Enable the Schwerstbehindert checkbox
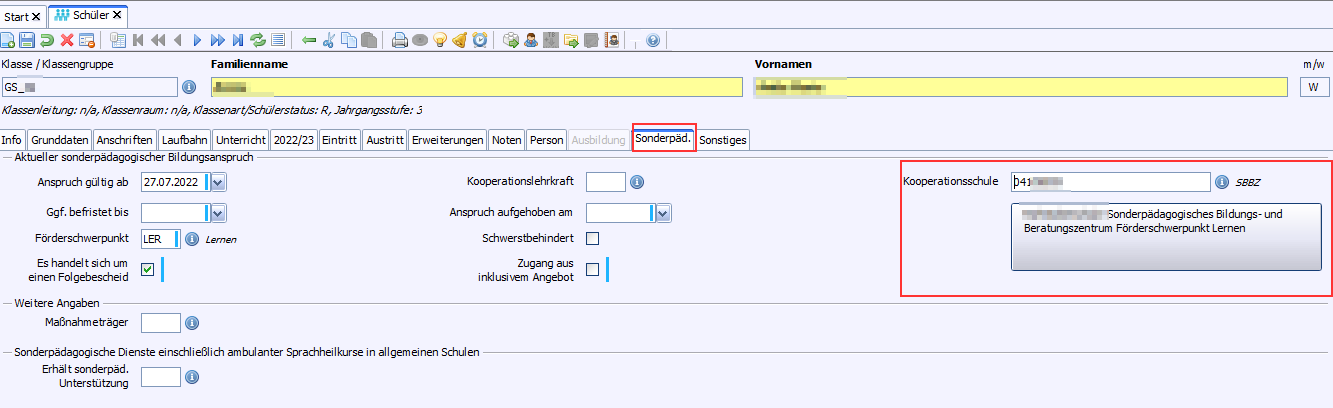The width and height of the screenshot is (1333, 408). click(592, 238)
